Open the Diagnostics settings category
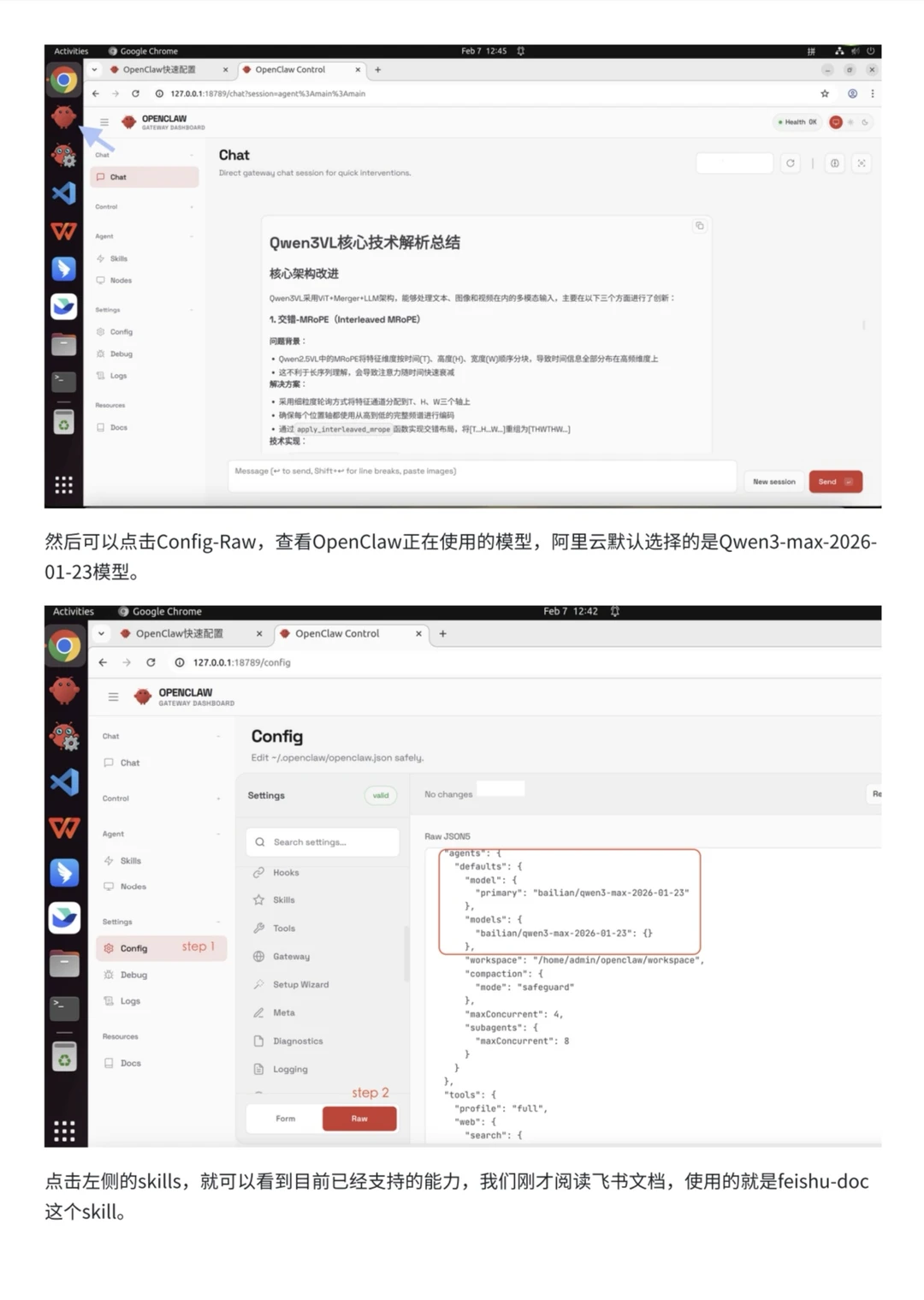The image size is (924, 1300). coord(323,1042)
